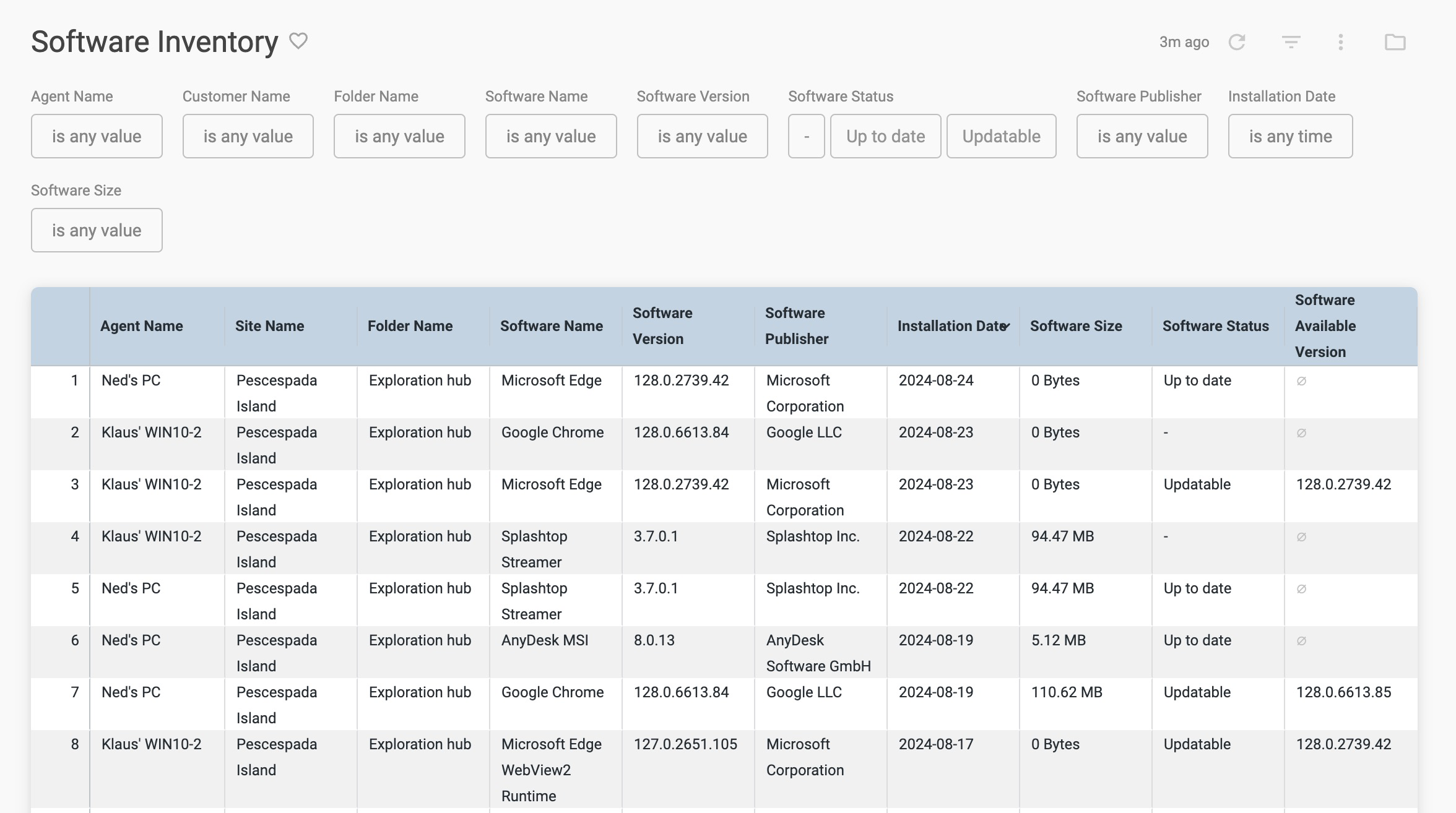
Task: Sort by Software Name column header
Action: point(551,326)
